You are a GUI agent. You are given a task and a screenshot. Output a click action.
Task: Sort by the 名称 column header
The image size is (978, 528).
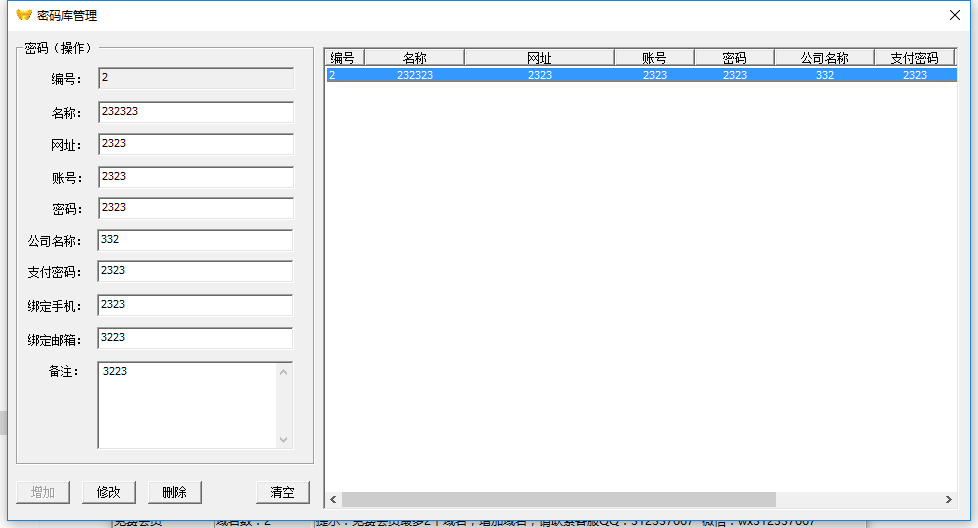point(414,58)
